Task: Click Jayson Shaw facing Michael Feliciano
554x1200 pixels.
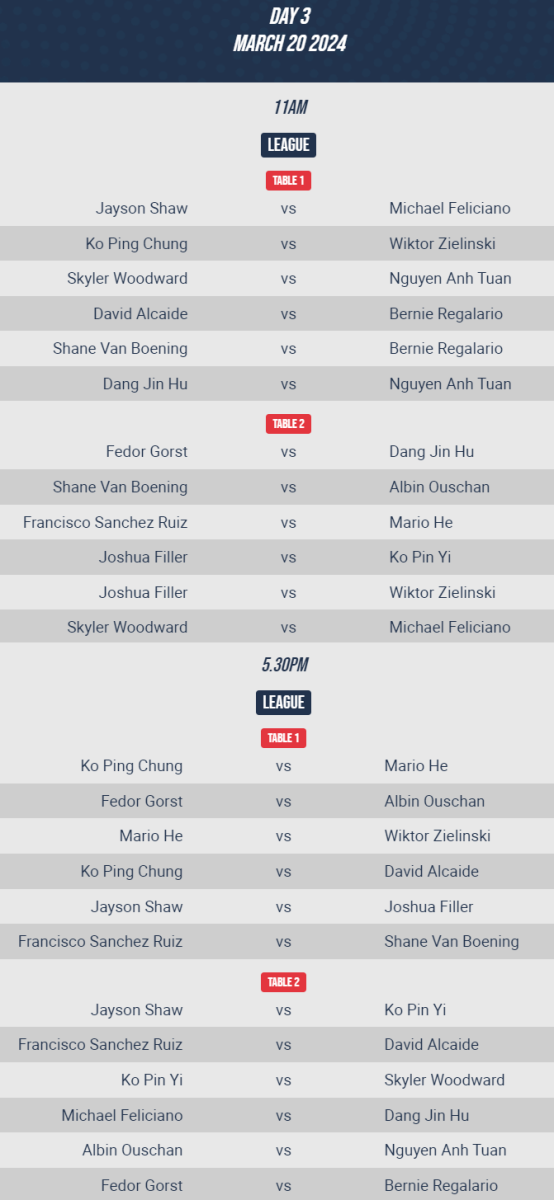Action: pos(142,208)
